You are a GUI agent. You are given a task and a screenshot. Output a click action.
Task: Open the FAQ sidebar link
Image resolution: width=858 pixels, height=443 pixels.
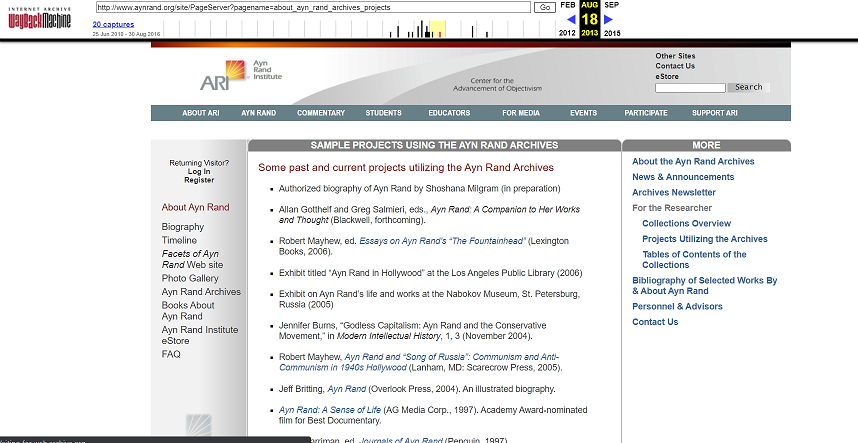click(x=171, y=354)
